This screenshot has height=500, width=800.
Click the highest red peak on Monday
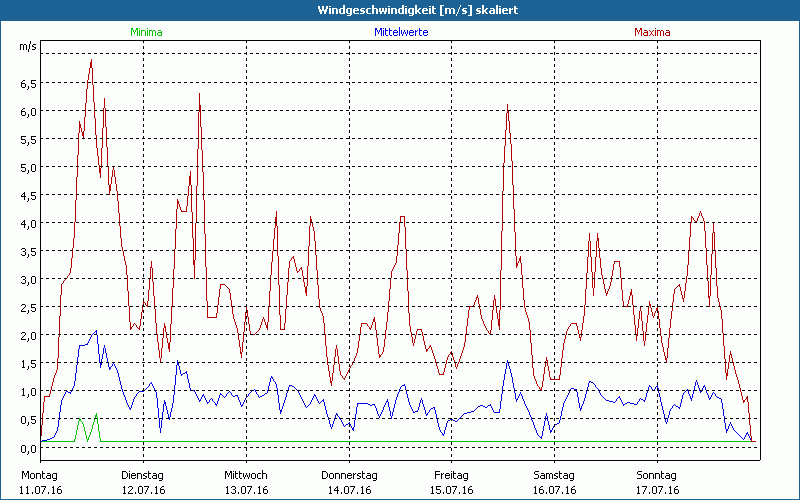91,60
